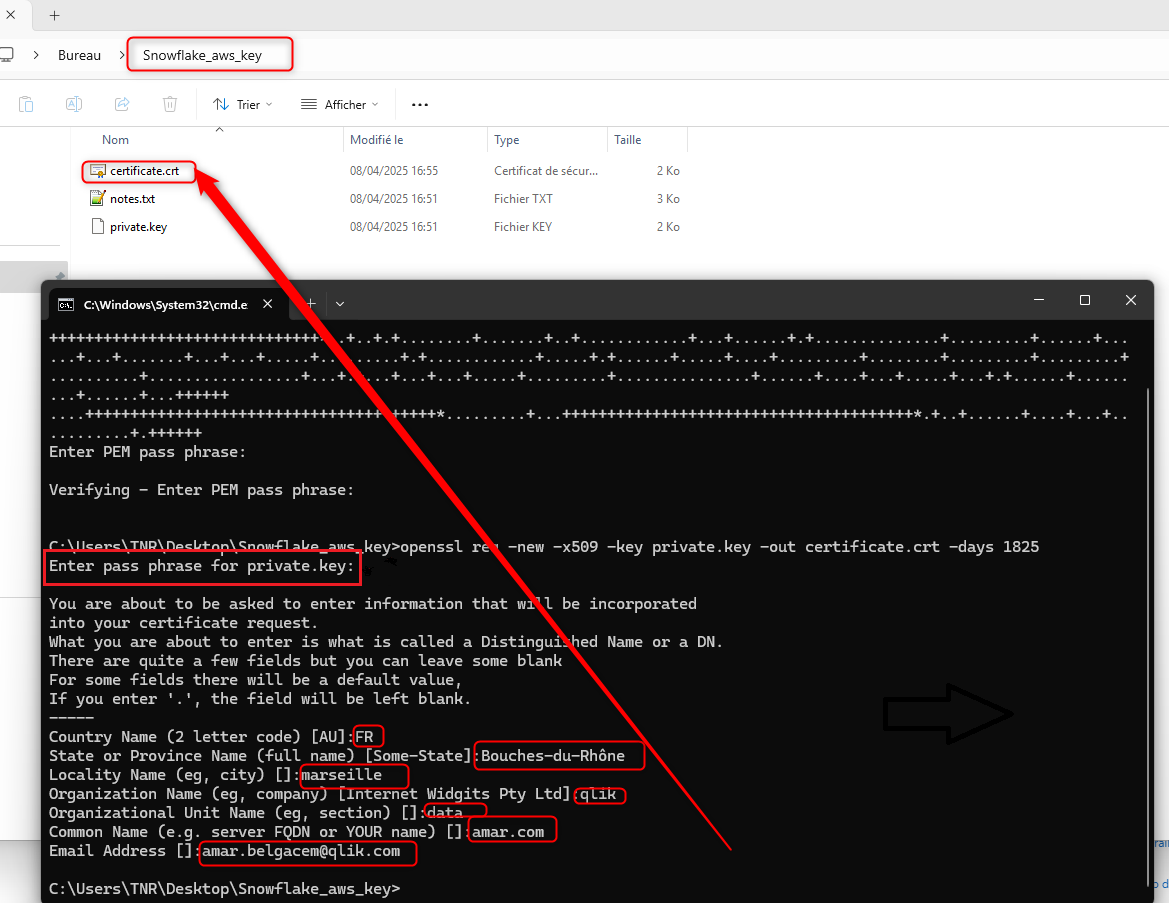Click the Share icon in the Explorer toolbar
The image size is (1169, 903).
click(122, 104)
